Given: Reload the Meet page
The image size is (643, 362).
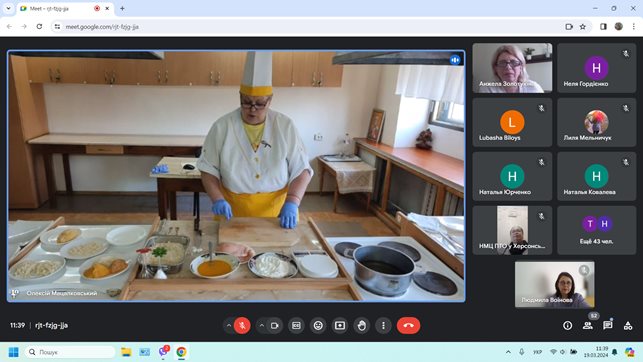Looking at the screenshot, I should [39, 27].
